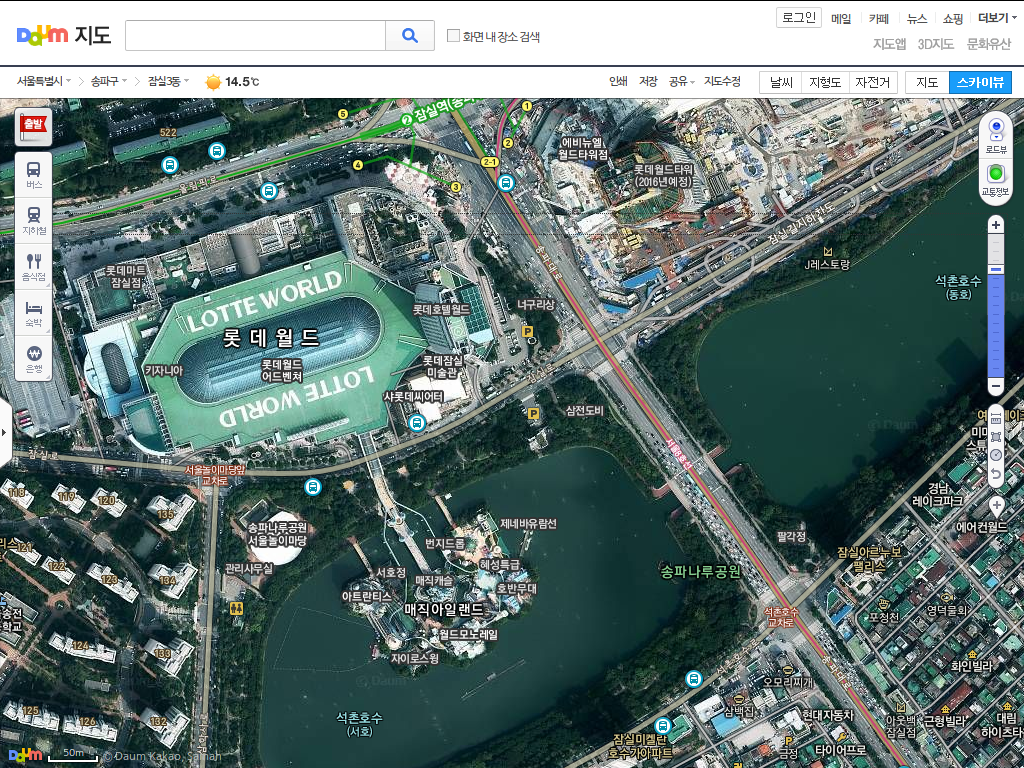This screenshot has width=1024, height=768.
Task: Zoom in with the plus button
Action: tap(995, 225)
